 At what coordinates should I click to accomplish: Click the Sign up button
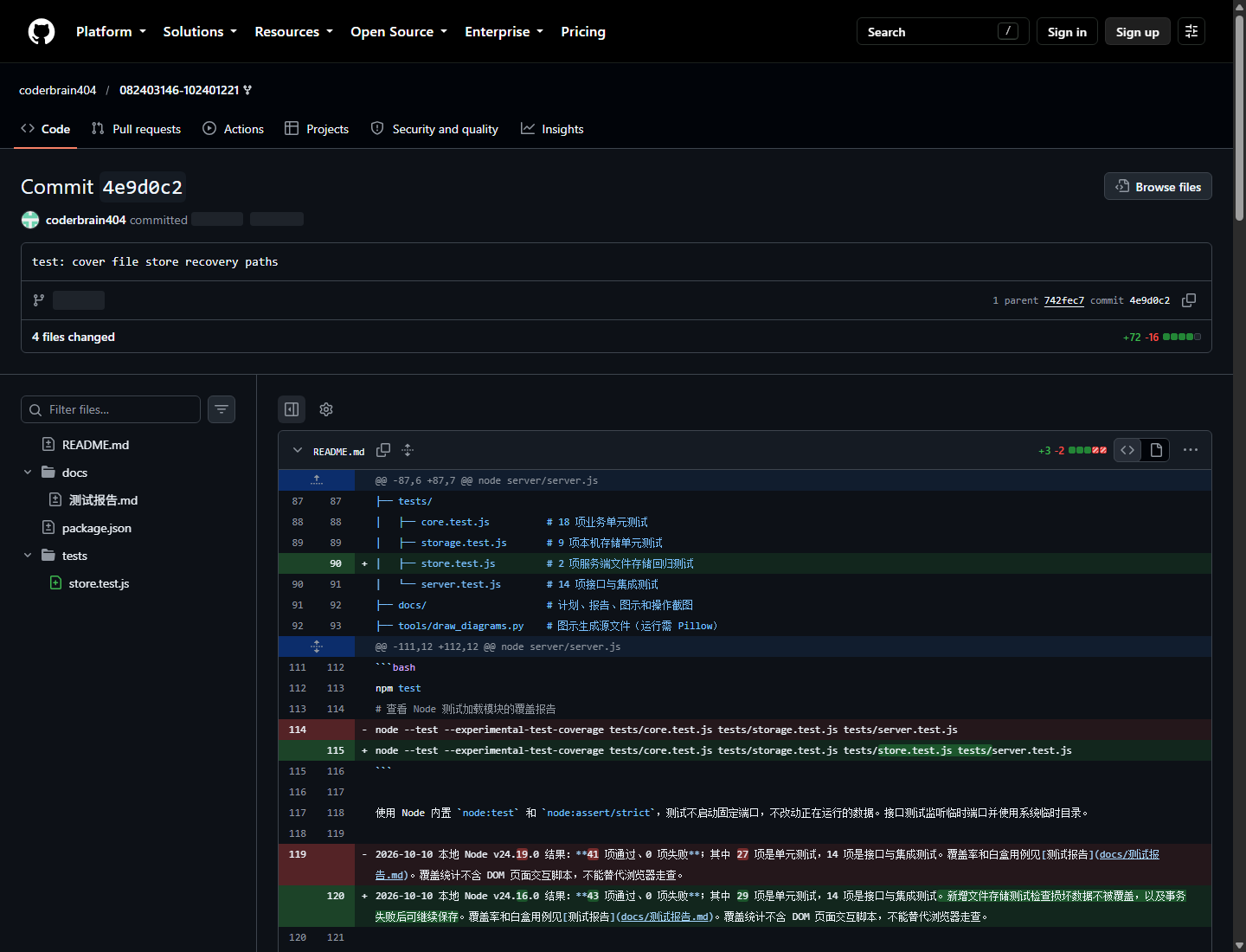1137,32
